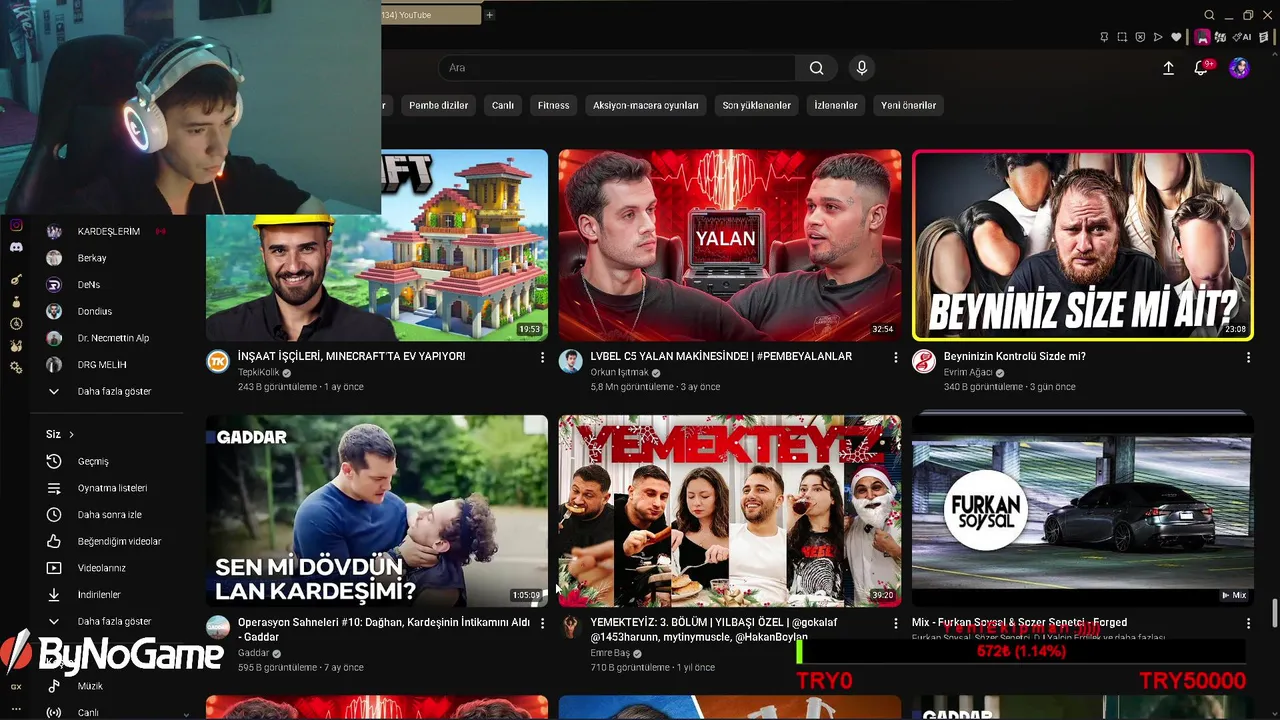Select the Aksiyon-macera oyunları chip
The height and width of the screenshot is (720, 1280).
point(646,105)
